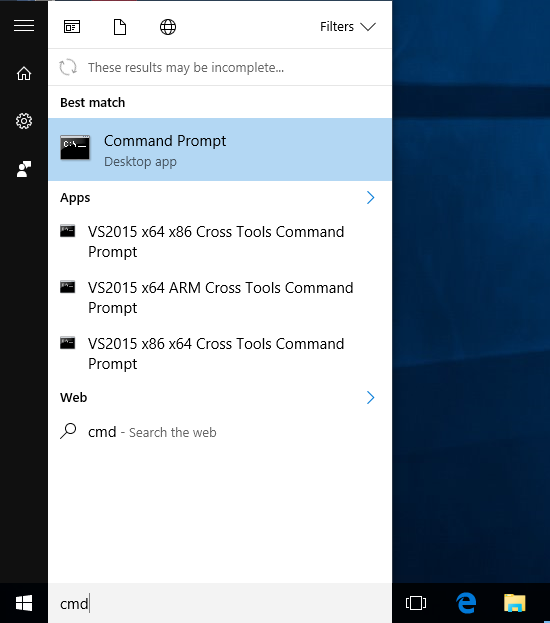Click the Apps section header
The height and width of the screenshot is (623, 550).
point(75,198)
